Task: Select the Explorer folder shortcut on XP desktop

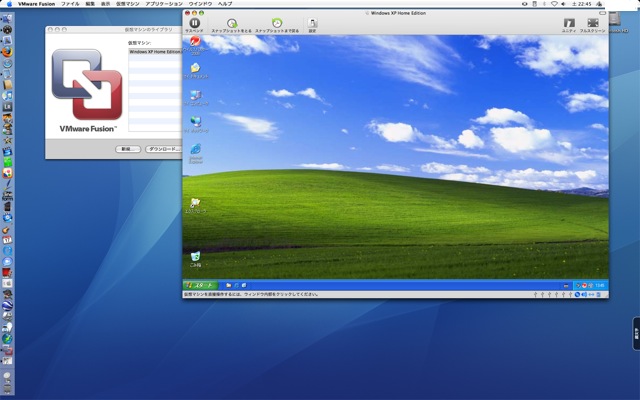Action: click(x=196, y=203)
